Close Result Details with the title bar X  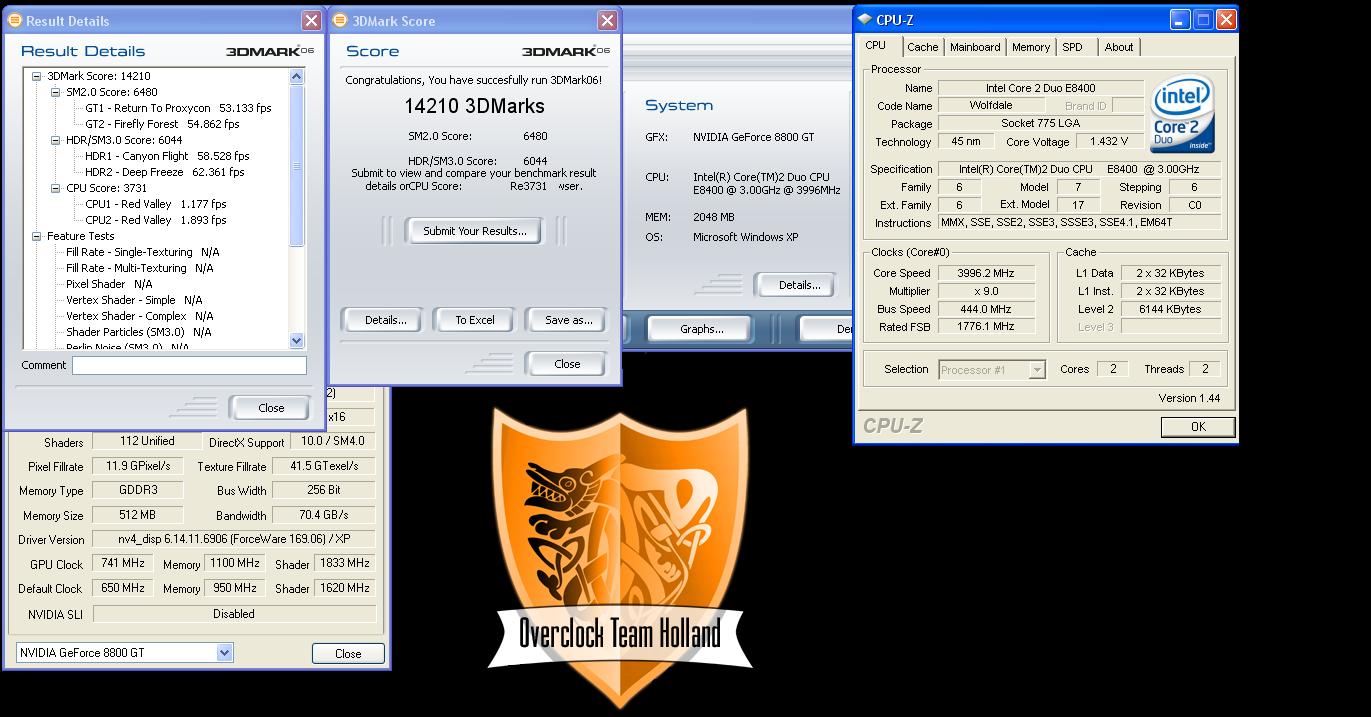pyautogui.click(x=311, y=20)
